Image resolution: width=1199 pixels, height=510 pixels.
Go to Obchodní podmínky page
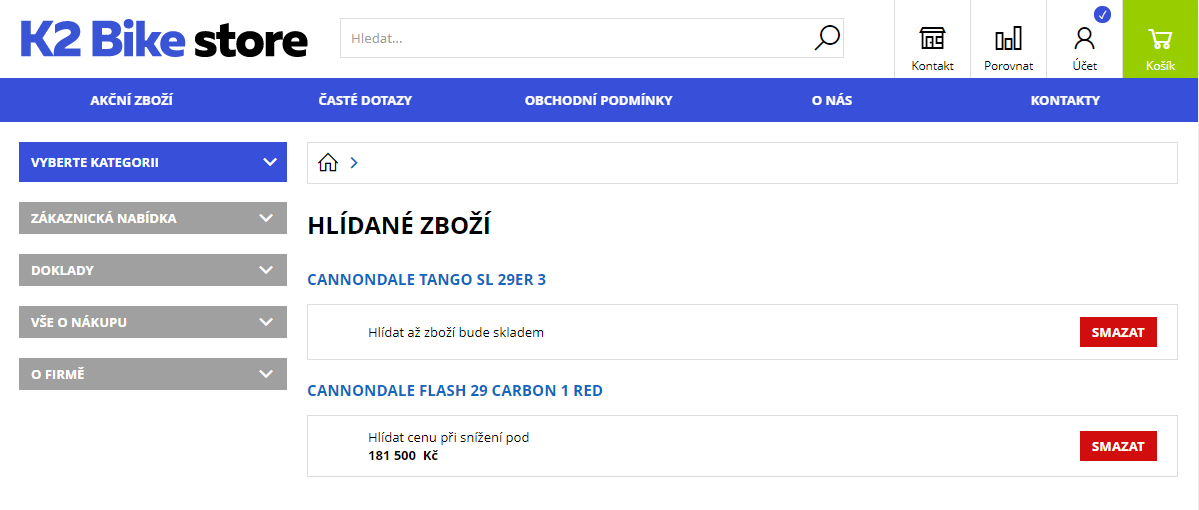point(598,100)
